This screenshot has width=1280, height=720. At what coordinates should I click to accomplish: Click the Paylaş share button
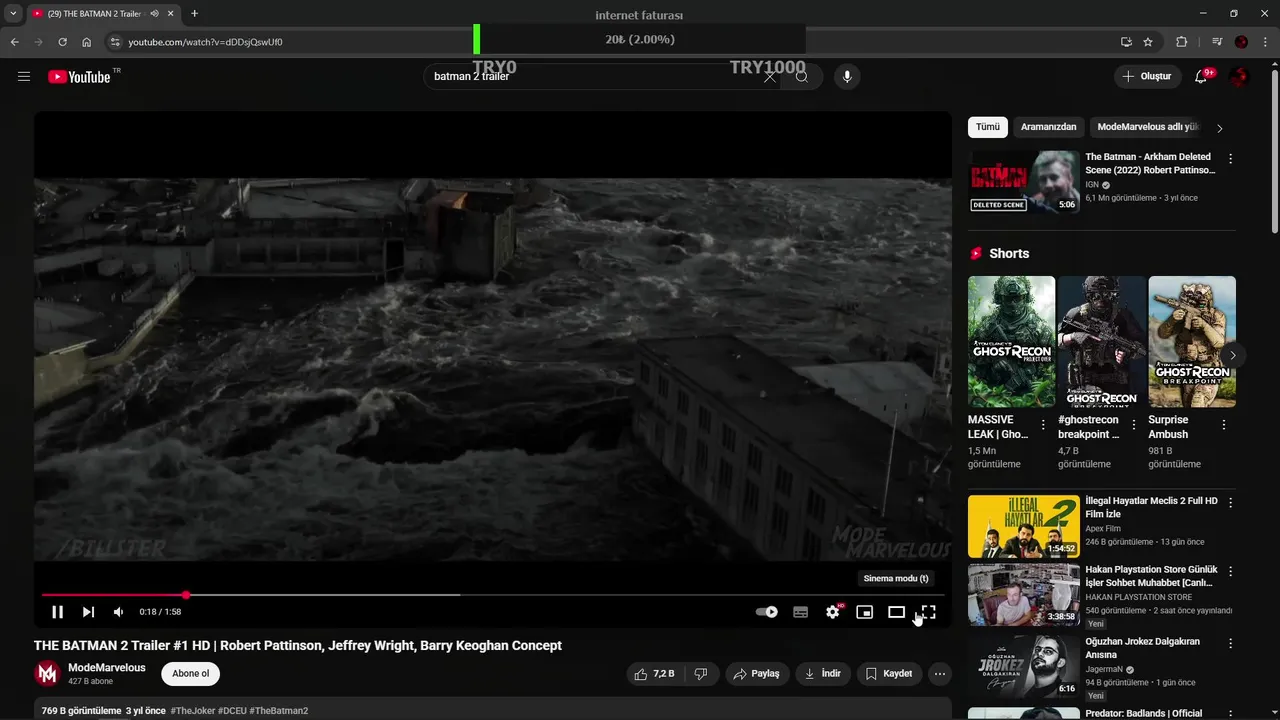756,674
